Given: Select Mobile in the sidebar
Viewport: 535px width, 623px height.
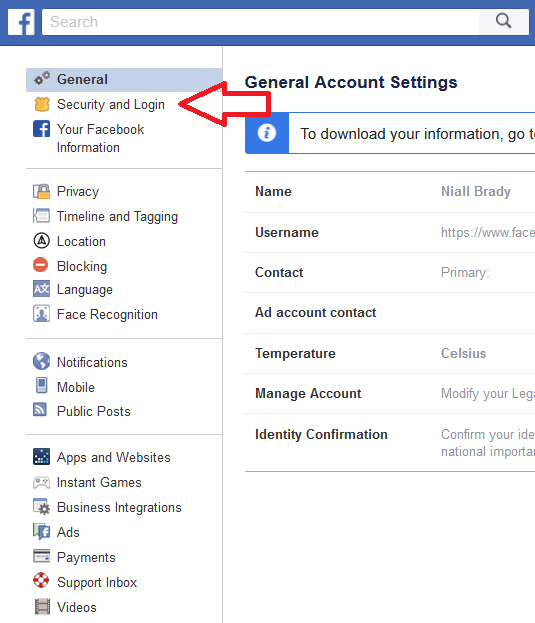Looking at the screenshot, I should click(x=76, y=387).
